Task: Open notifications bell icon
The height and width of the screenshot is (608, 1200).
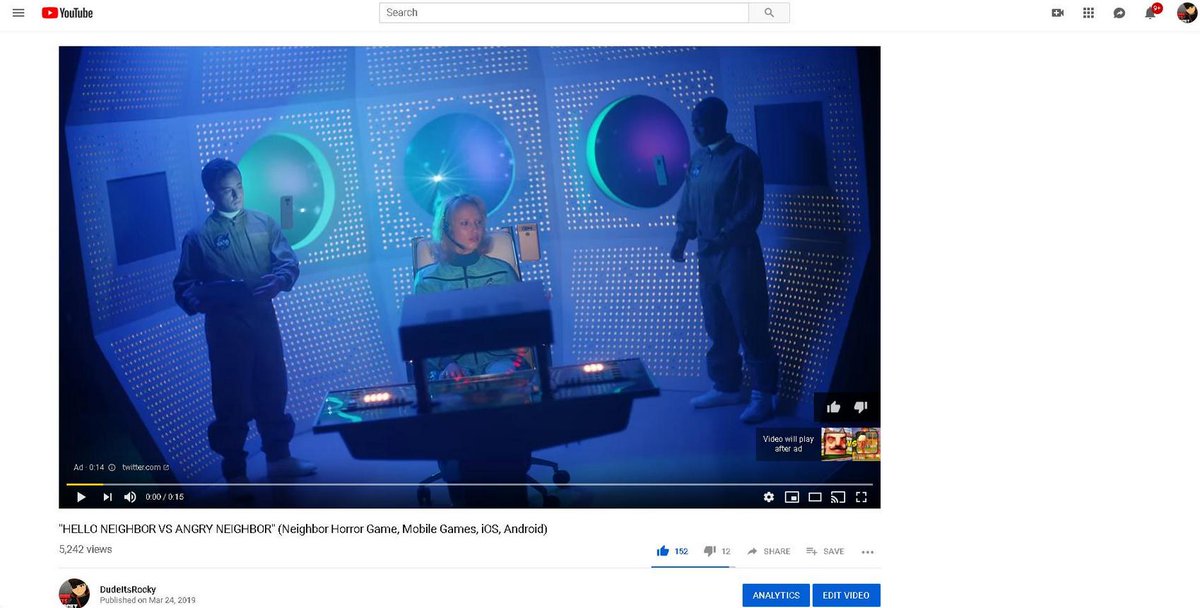Action: (1150, 13)
